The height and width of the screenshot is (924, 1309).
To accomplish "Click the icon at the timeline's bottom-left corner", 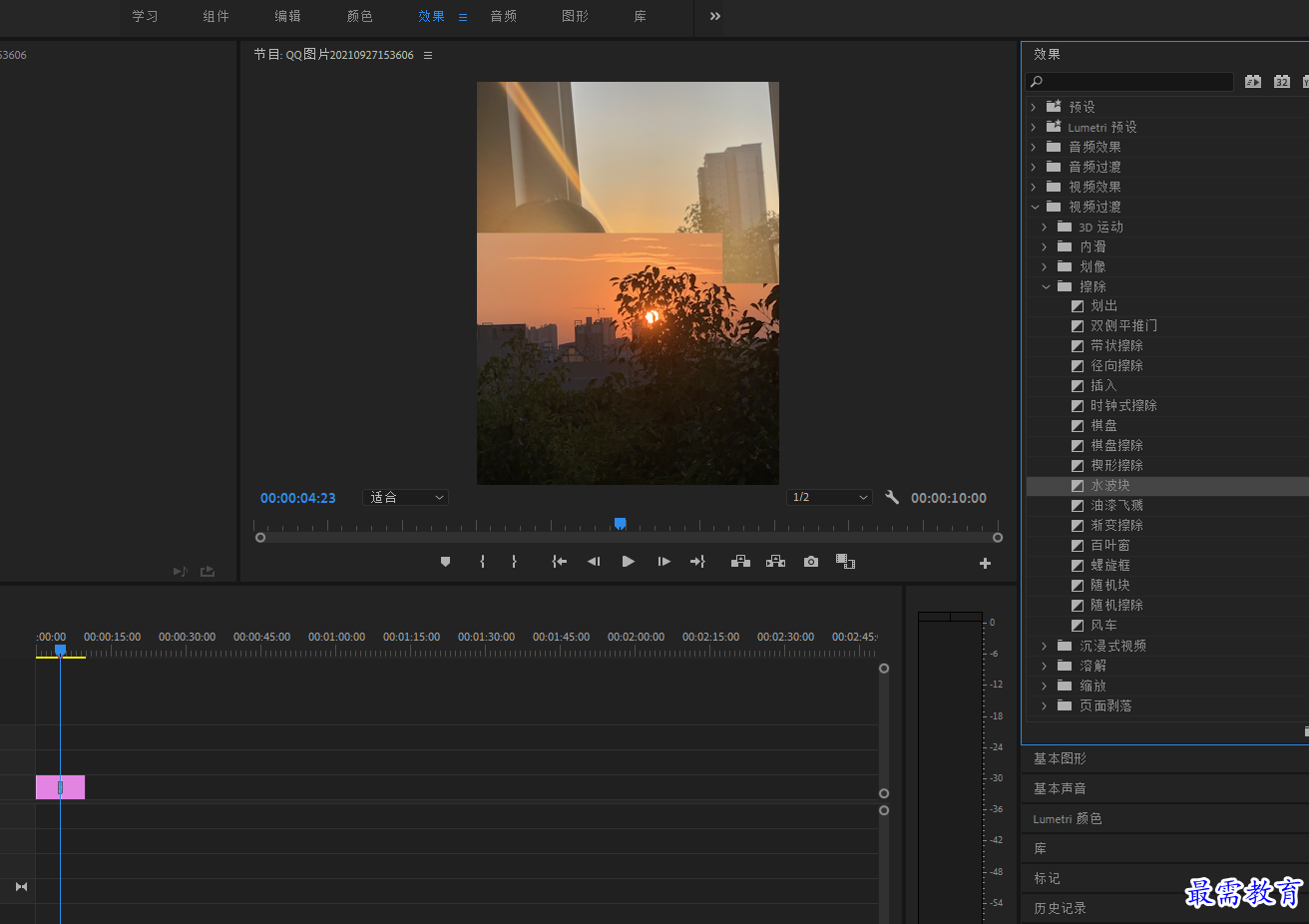I will pos(21,887).
